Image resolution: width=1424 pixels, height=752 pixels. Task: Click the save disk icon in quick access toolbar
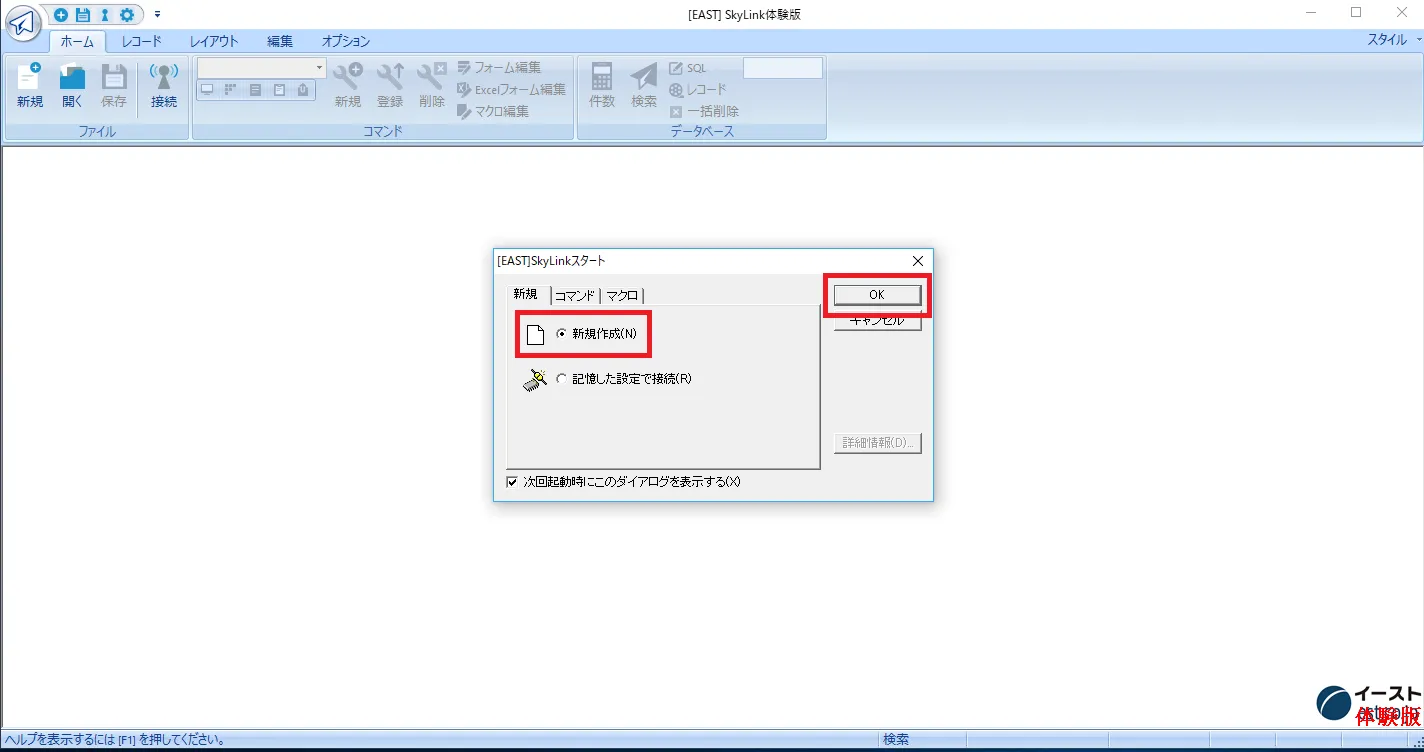(83, 15)
